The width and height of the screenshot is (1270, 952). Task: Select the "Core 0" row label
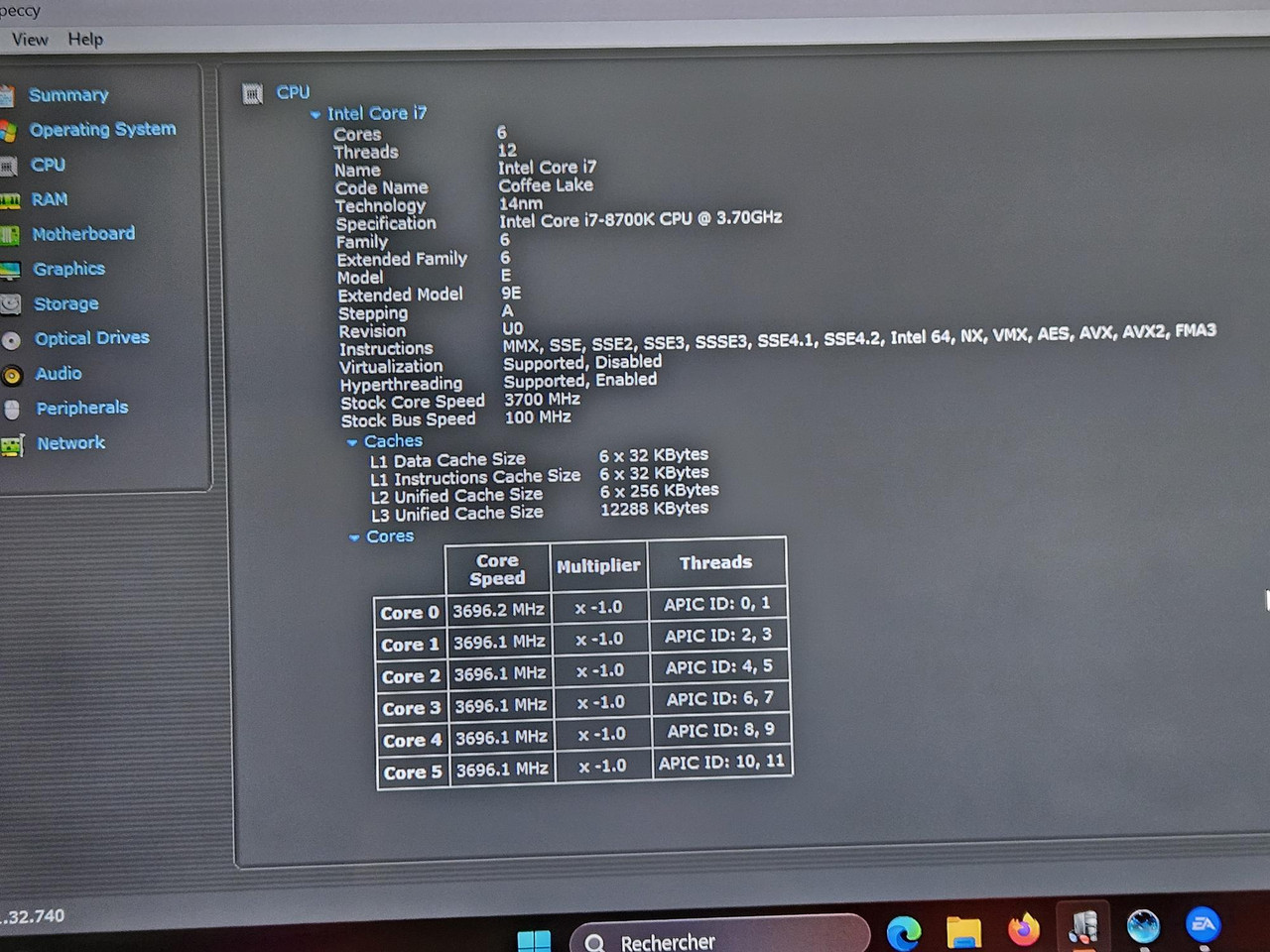[409, 613]
